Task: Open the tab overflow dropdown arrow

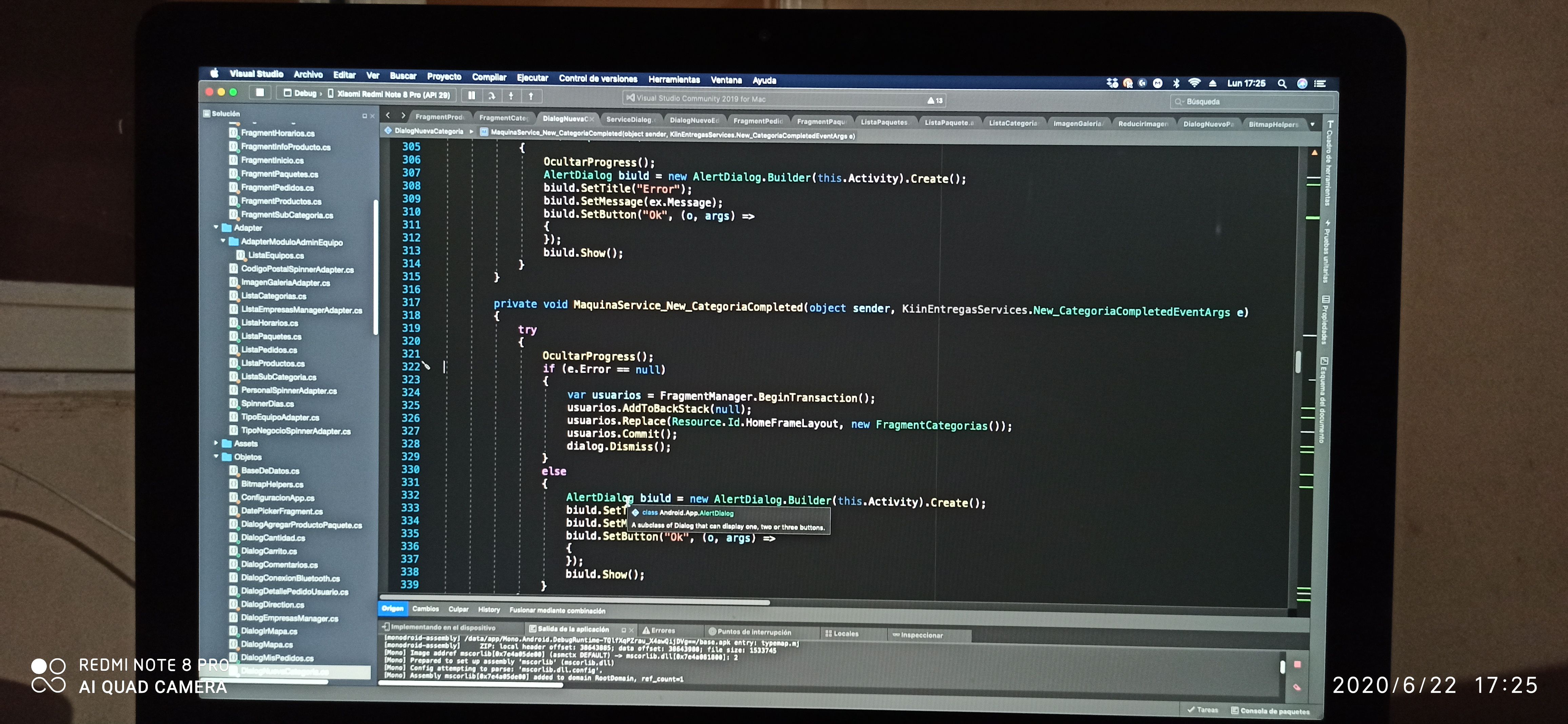Action: [1312, 125]
